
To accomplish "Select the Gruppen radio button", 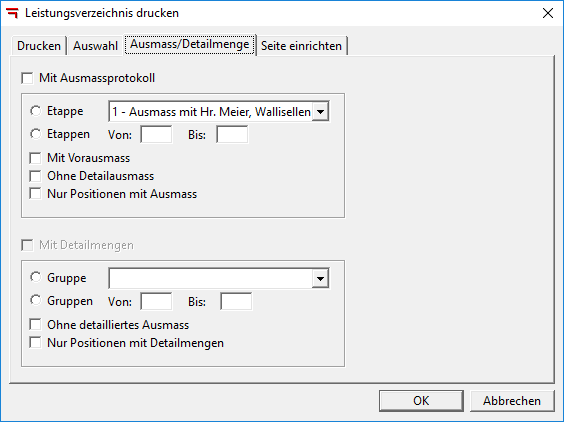I will tap(36, 301).
